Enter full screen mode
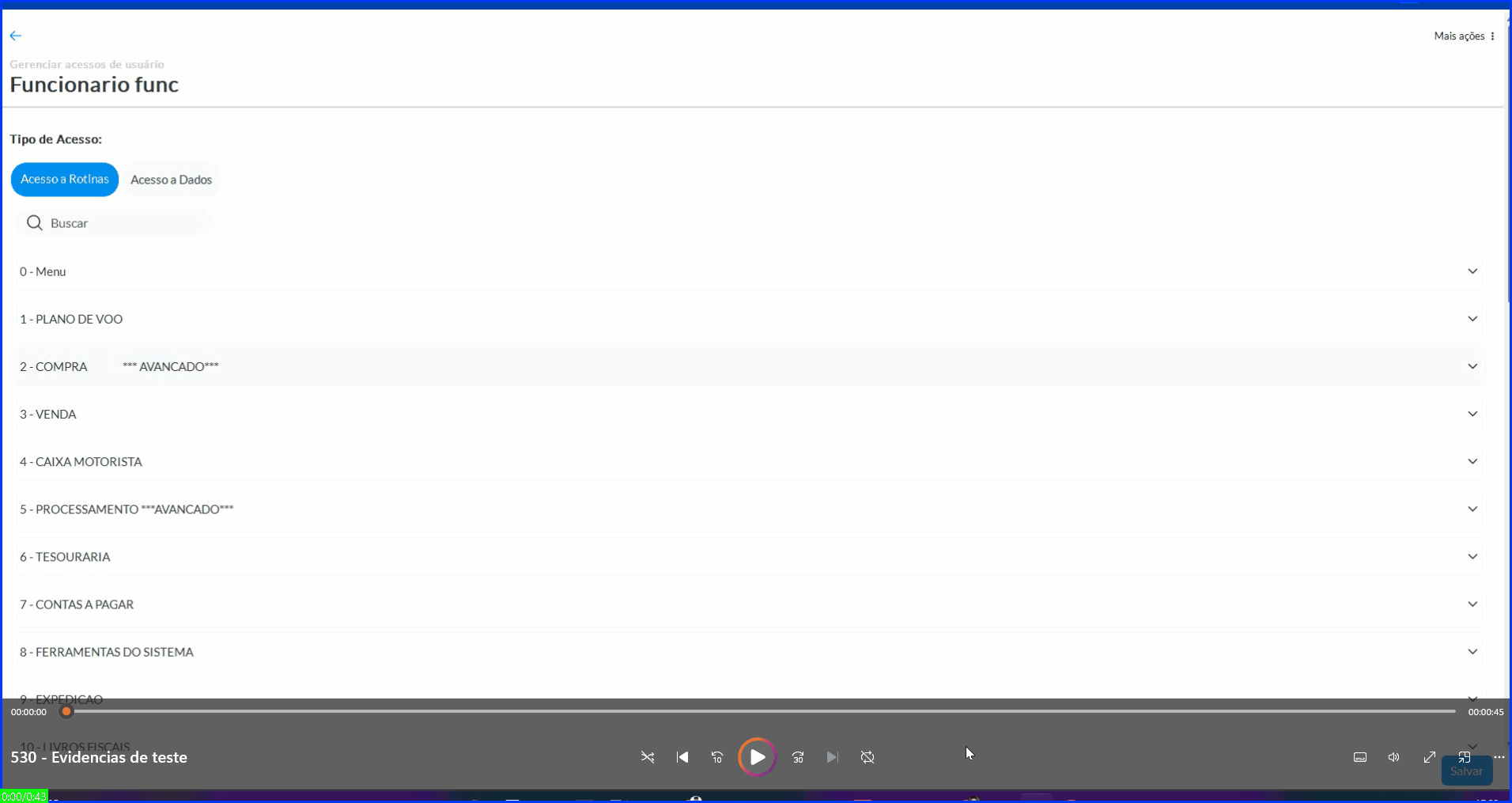 click(1430, 757)
